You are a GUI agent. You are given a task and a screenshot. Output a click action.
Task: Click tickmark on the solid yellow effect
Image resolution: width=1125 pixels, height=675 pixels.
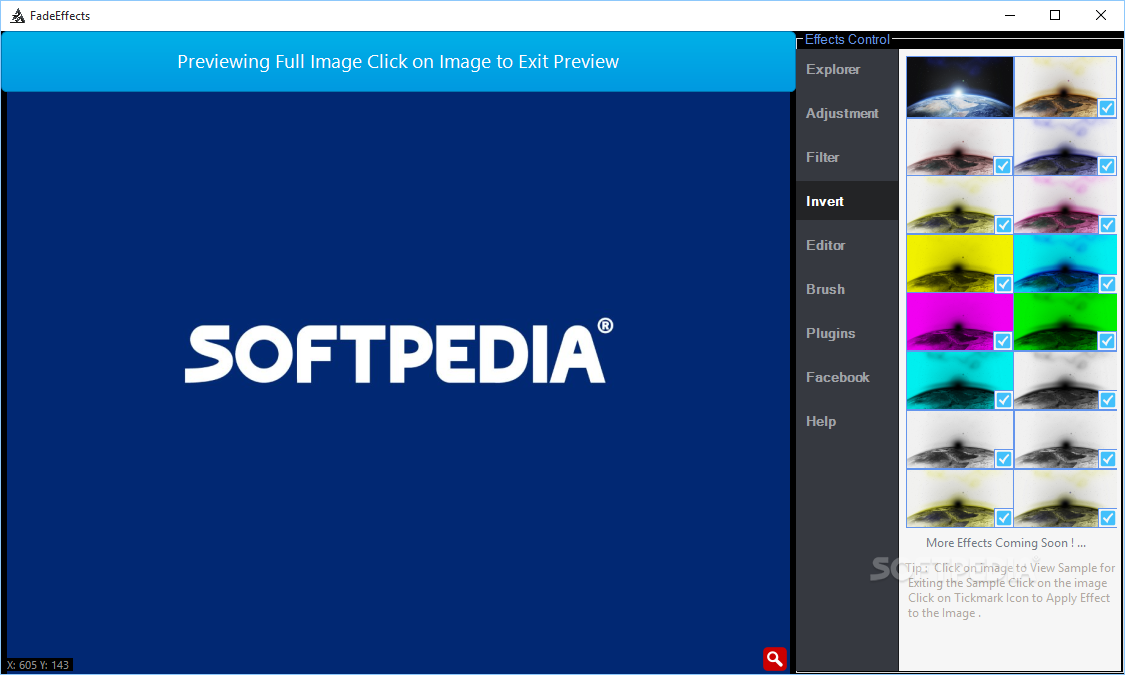click(1003, 284)
